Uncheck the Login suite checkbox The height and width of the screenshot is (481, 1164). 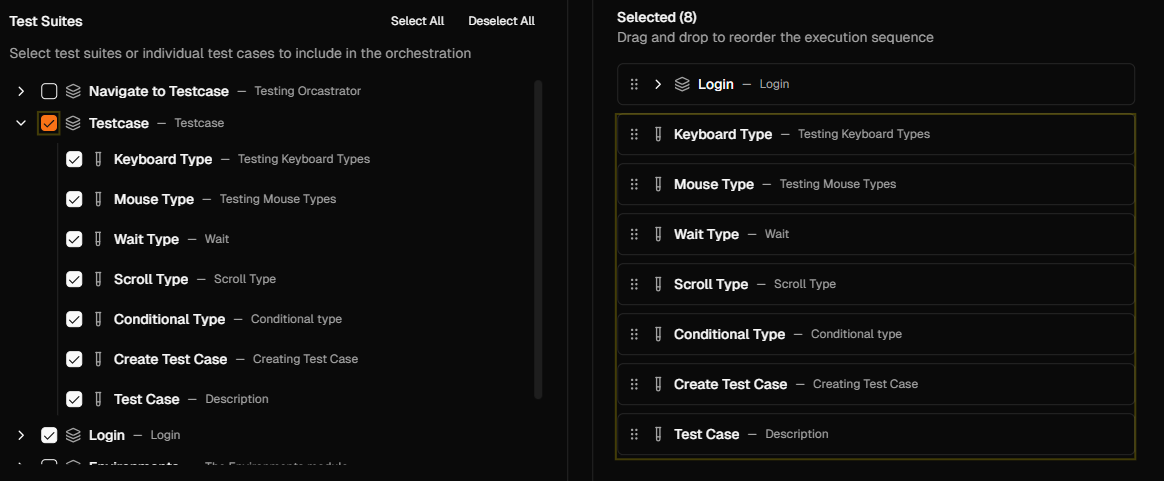(49, 436)
